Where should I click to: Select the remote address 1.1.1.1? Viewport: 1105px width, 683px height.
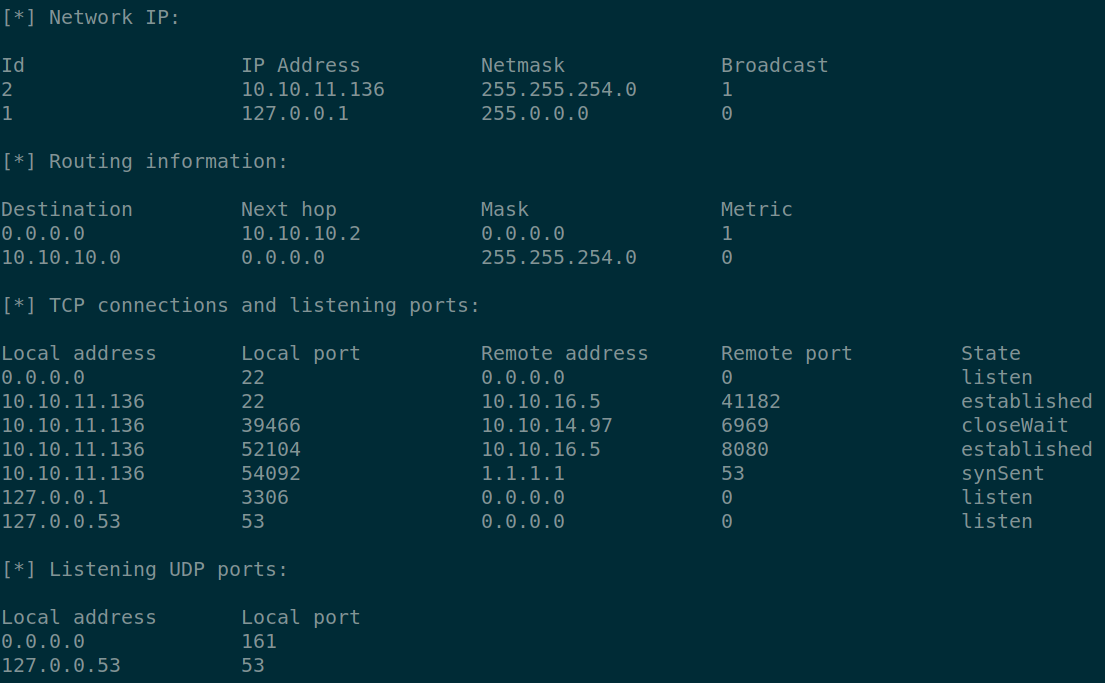[522, 473]
